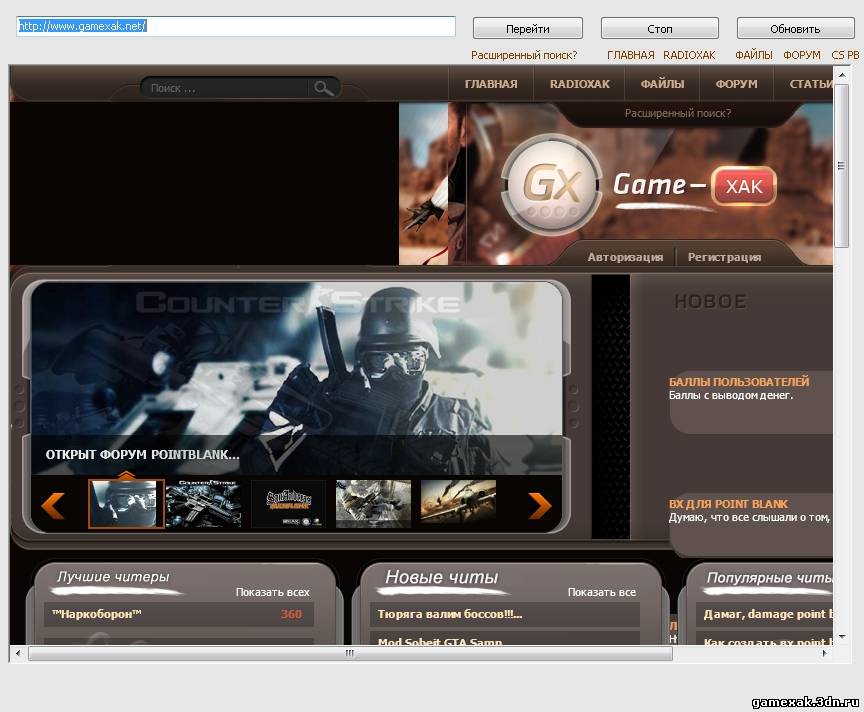
Task: Click the search magnifier icon
Action: click(323, 88)
